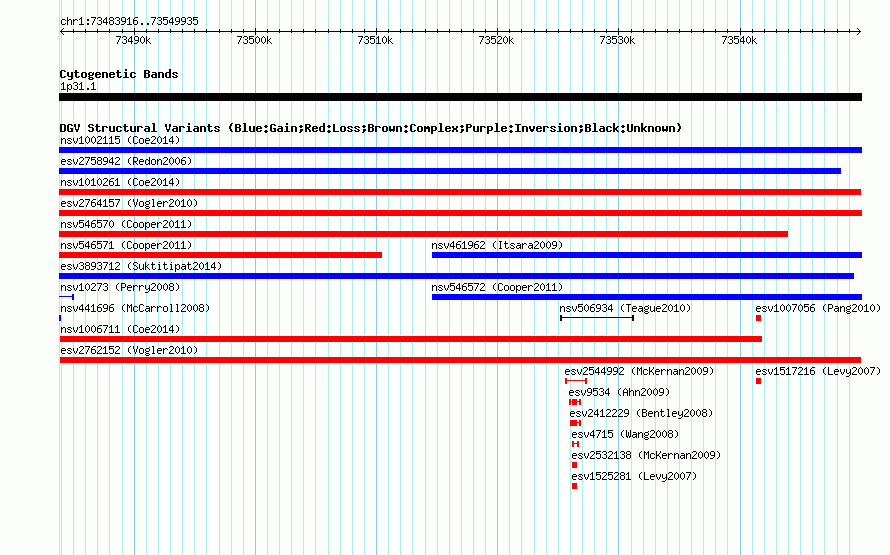Select the red square under esv1007056
Image resolution: width=890 pixels, height=555 pixels.
click(758, 318)
